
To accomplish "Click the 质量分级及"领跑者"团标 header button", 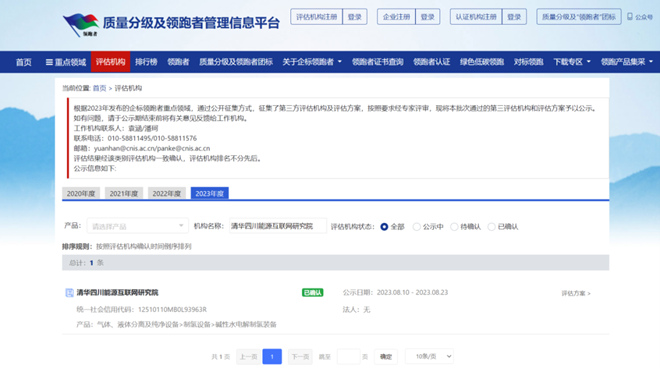I will (x=579, y=17).
